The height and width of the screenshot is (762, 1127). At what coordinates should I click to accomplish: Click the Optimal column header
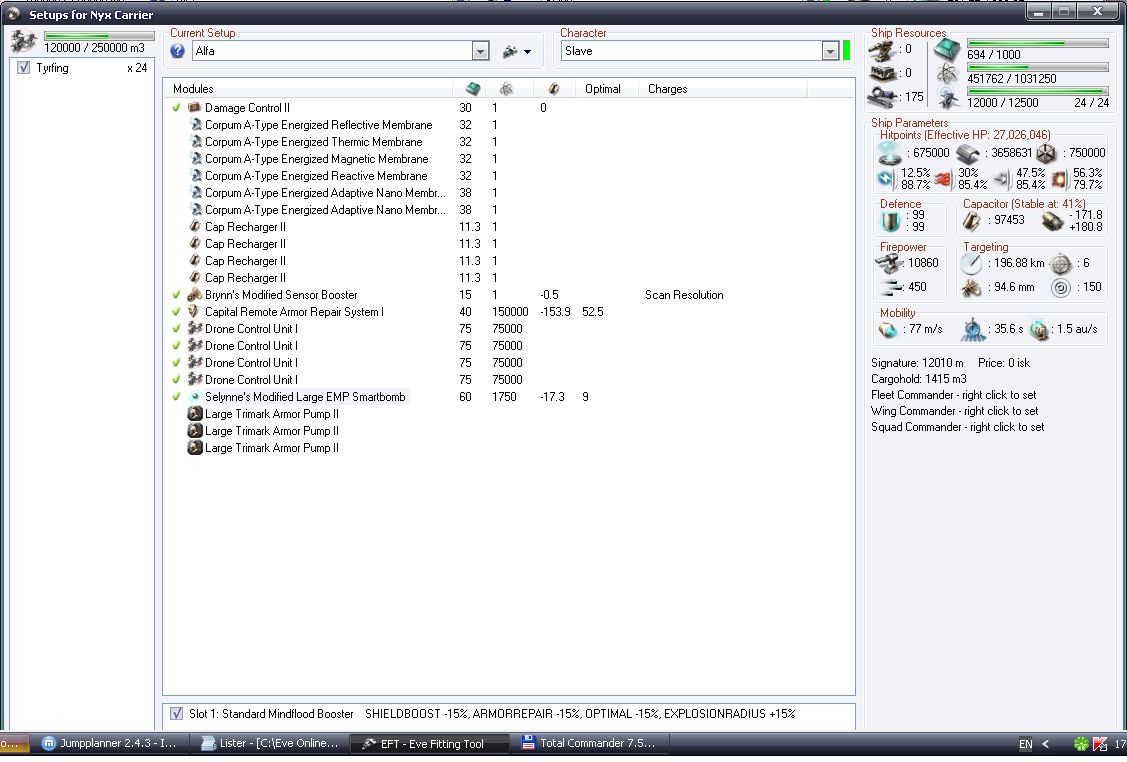point(602,88)
